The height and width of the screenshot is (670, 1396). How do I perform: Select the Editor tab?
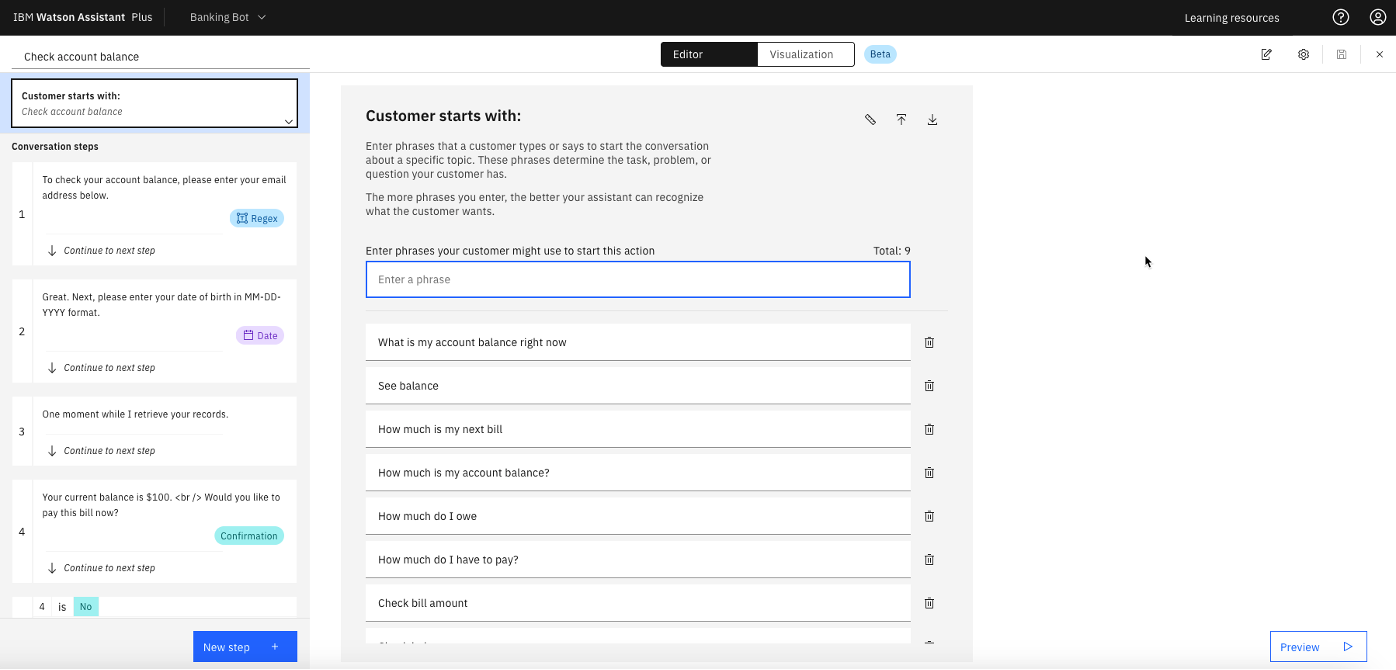click(688, 54)
